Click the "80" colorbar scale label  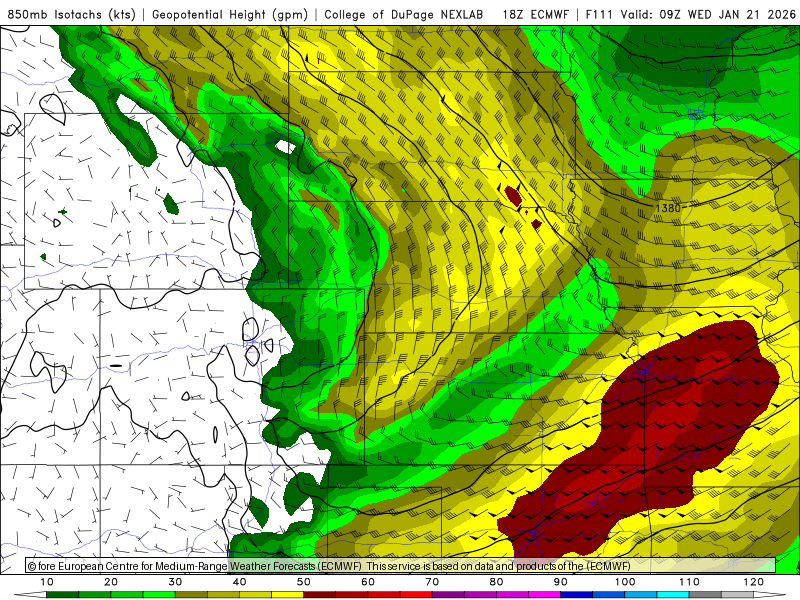496,582
